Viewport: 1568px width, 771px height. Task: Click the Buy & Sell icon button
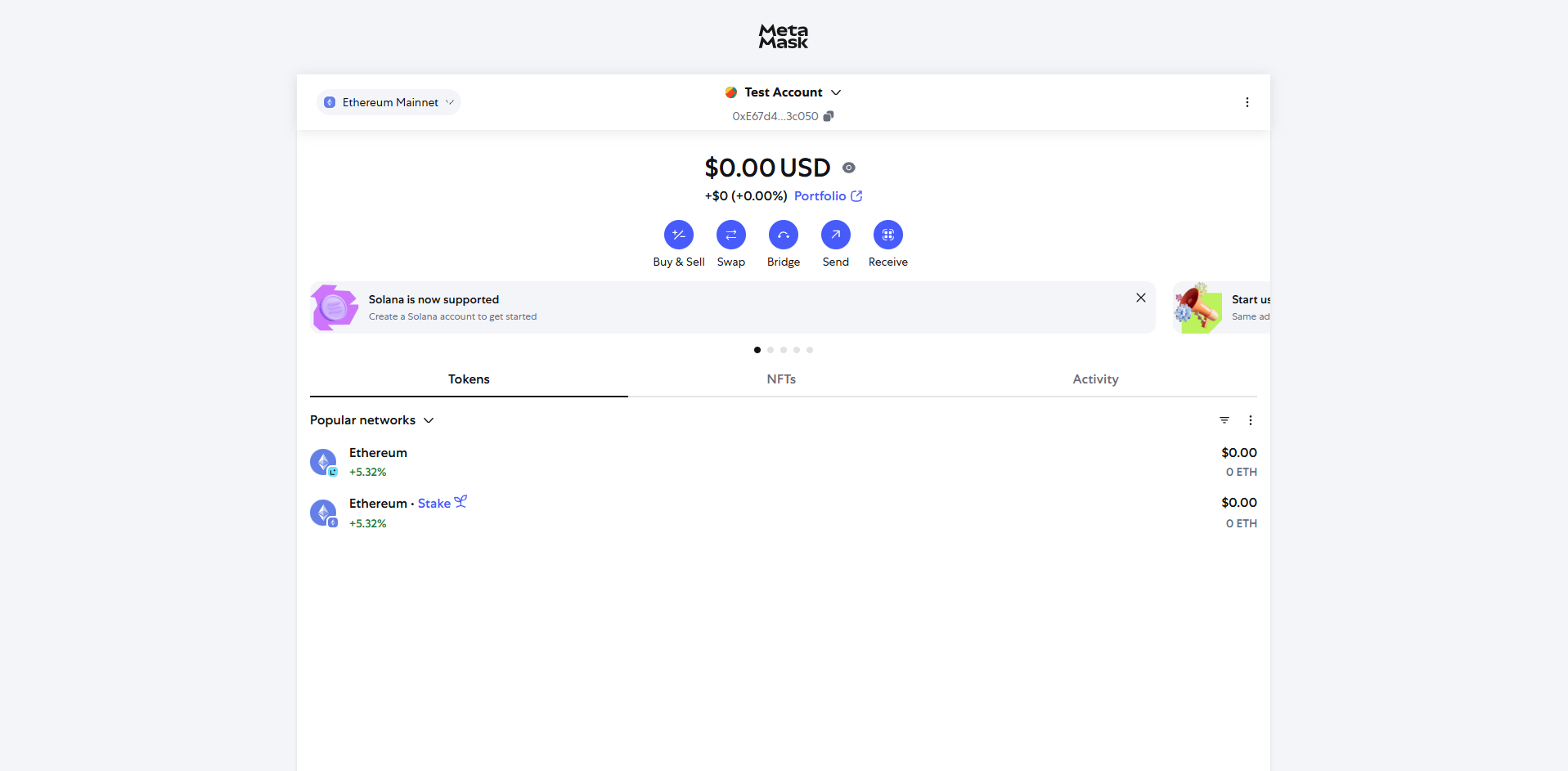click(678, 235)
